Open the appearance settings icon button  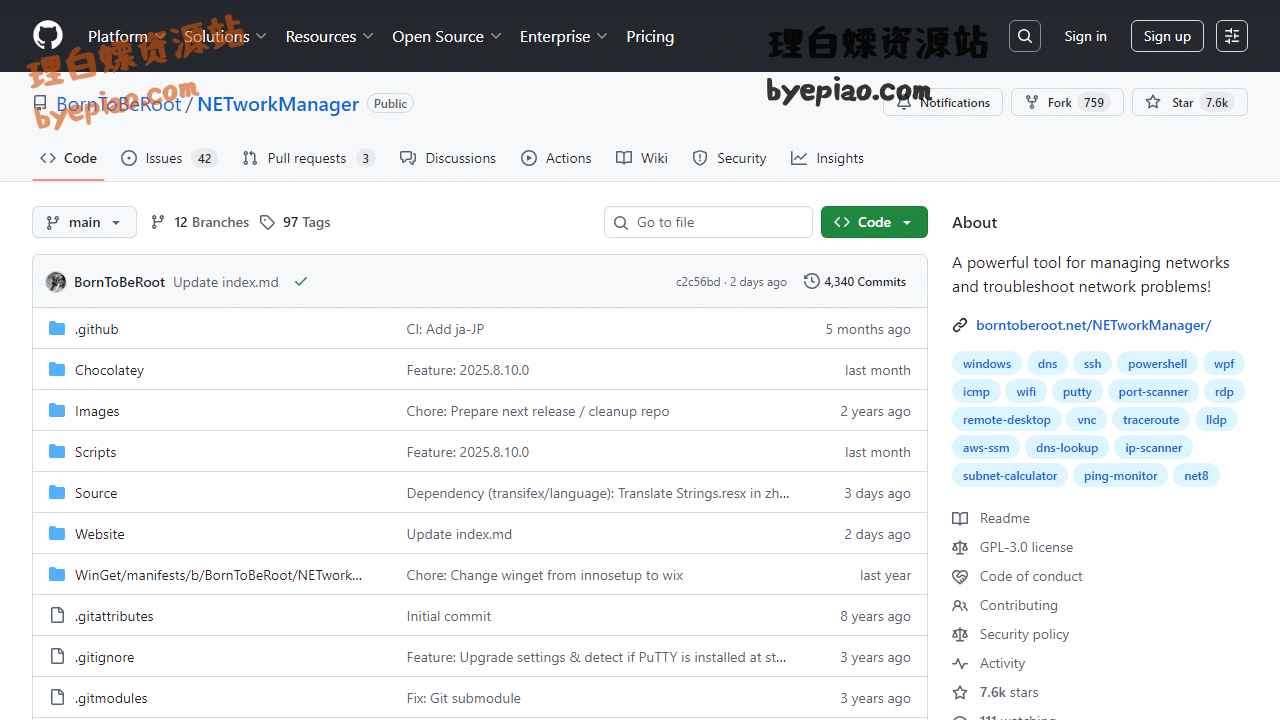tap(1232, 36)
